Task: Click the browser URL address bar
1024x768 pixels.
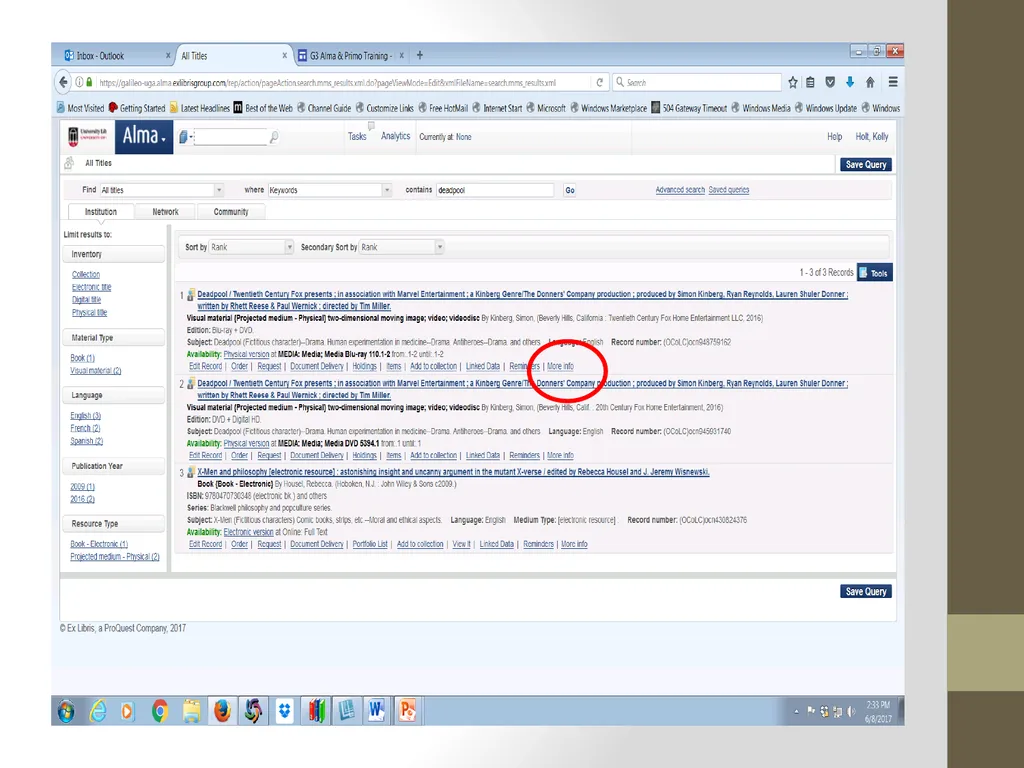Action: [341, 83]
